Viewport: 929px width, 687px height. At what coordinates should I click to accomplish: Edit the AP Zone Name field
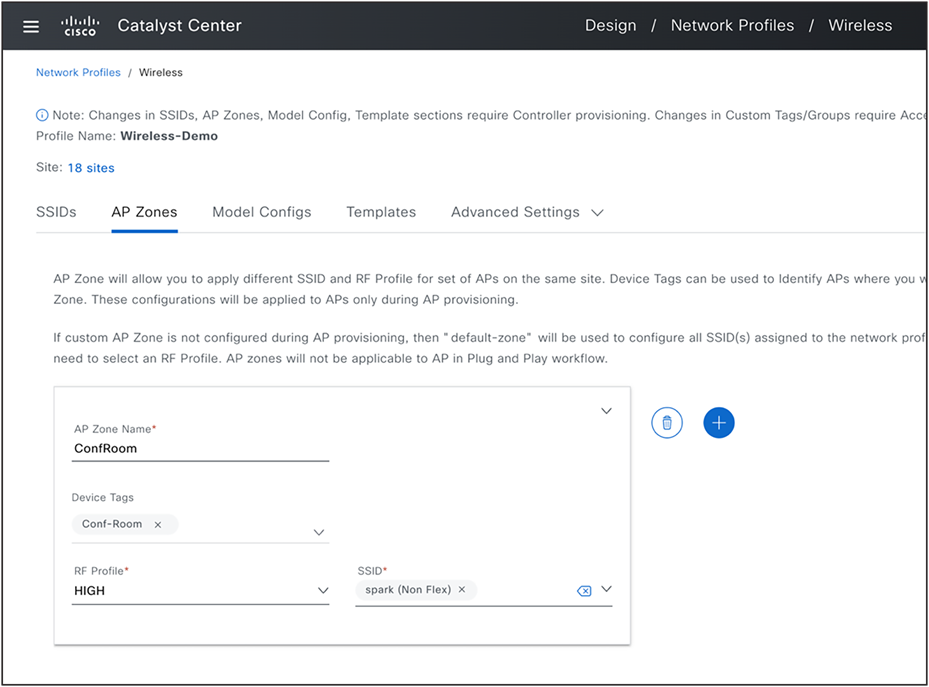(x=200, y=448)
